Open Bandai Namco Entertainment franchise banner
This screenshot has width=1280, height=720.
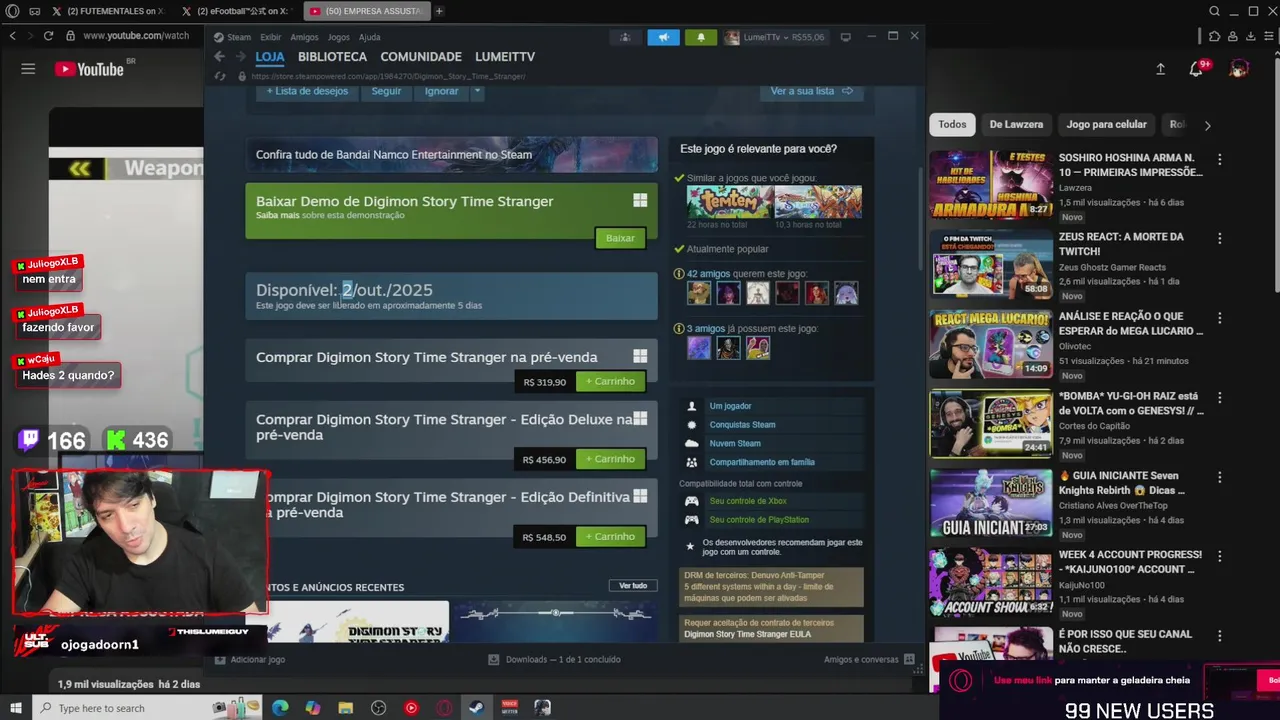pos(451,154)
